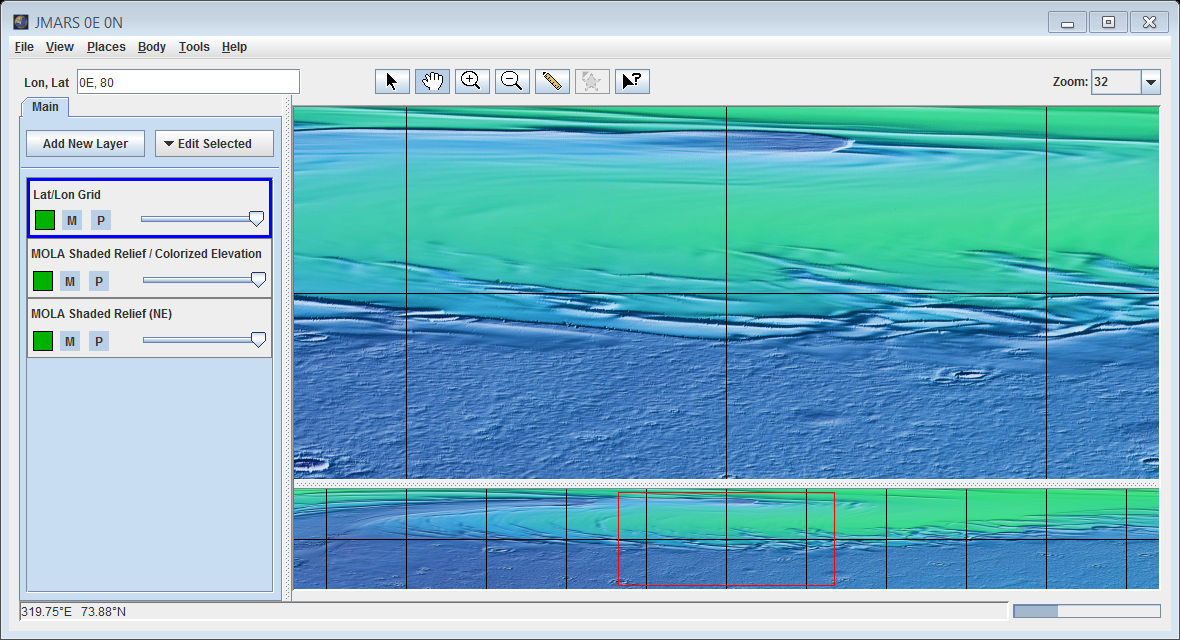Open the File menu
The image size is (1180, 640).
(x=24, y=47)
